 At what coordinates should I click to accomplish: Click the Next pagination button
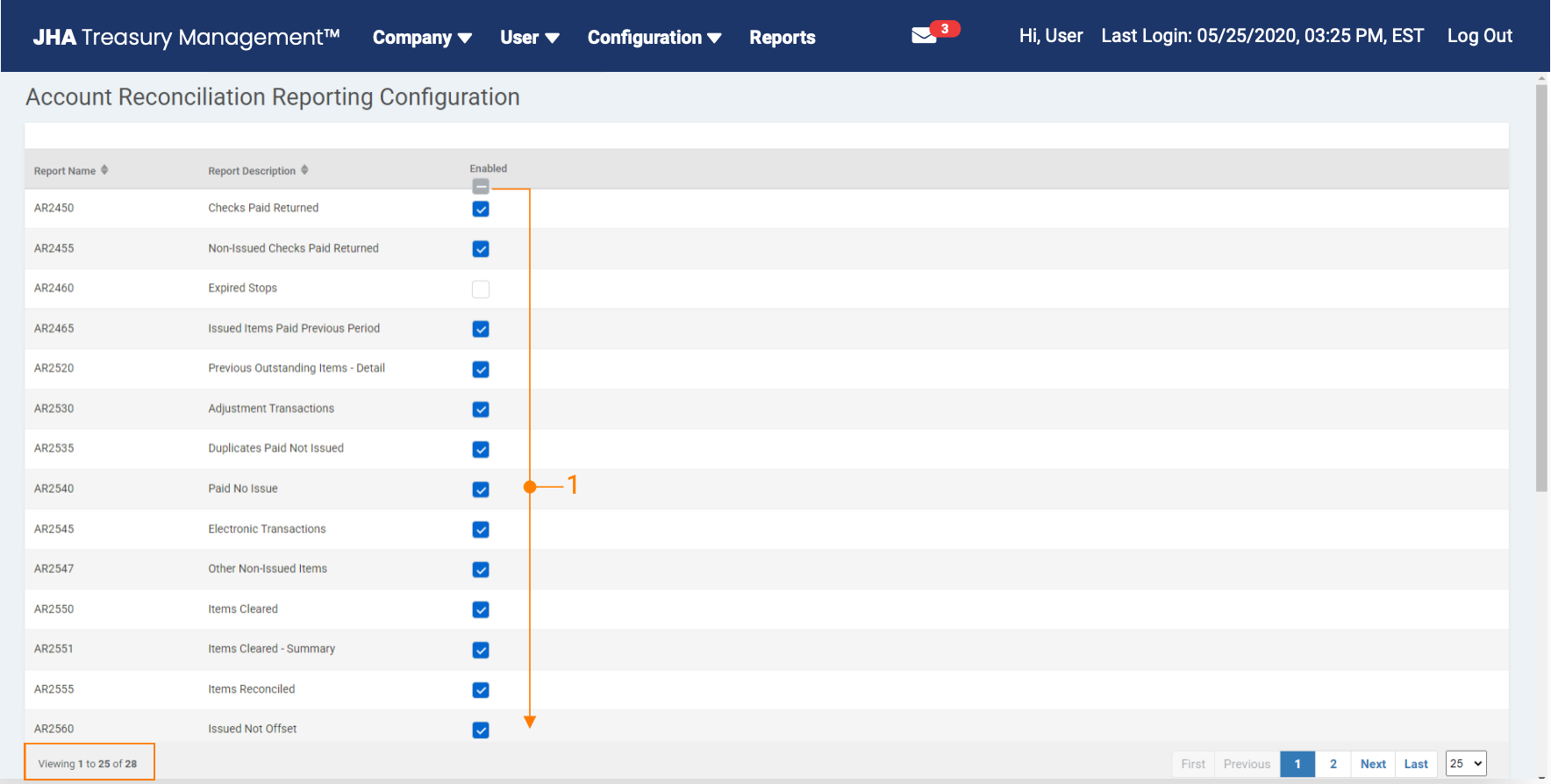(x=1373, y=764)
